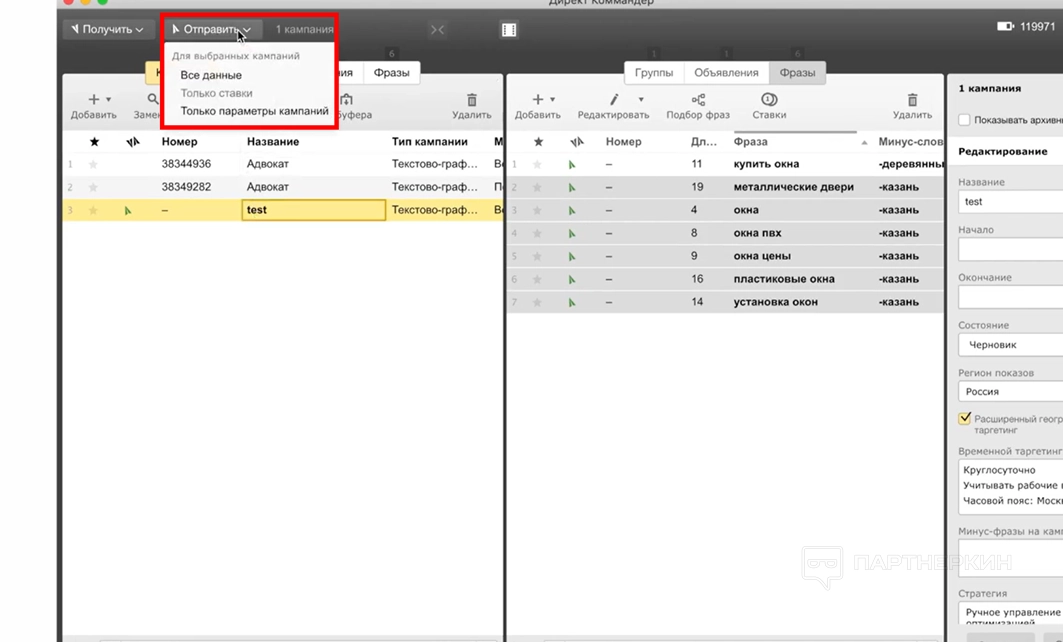This screenshot has width=1063, height=642.
Task: Click the clipboard buffer icon in campaigns toolbar
Action: click(x=347, y=100)
